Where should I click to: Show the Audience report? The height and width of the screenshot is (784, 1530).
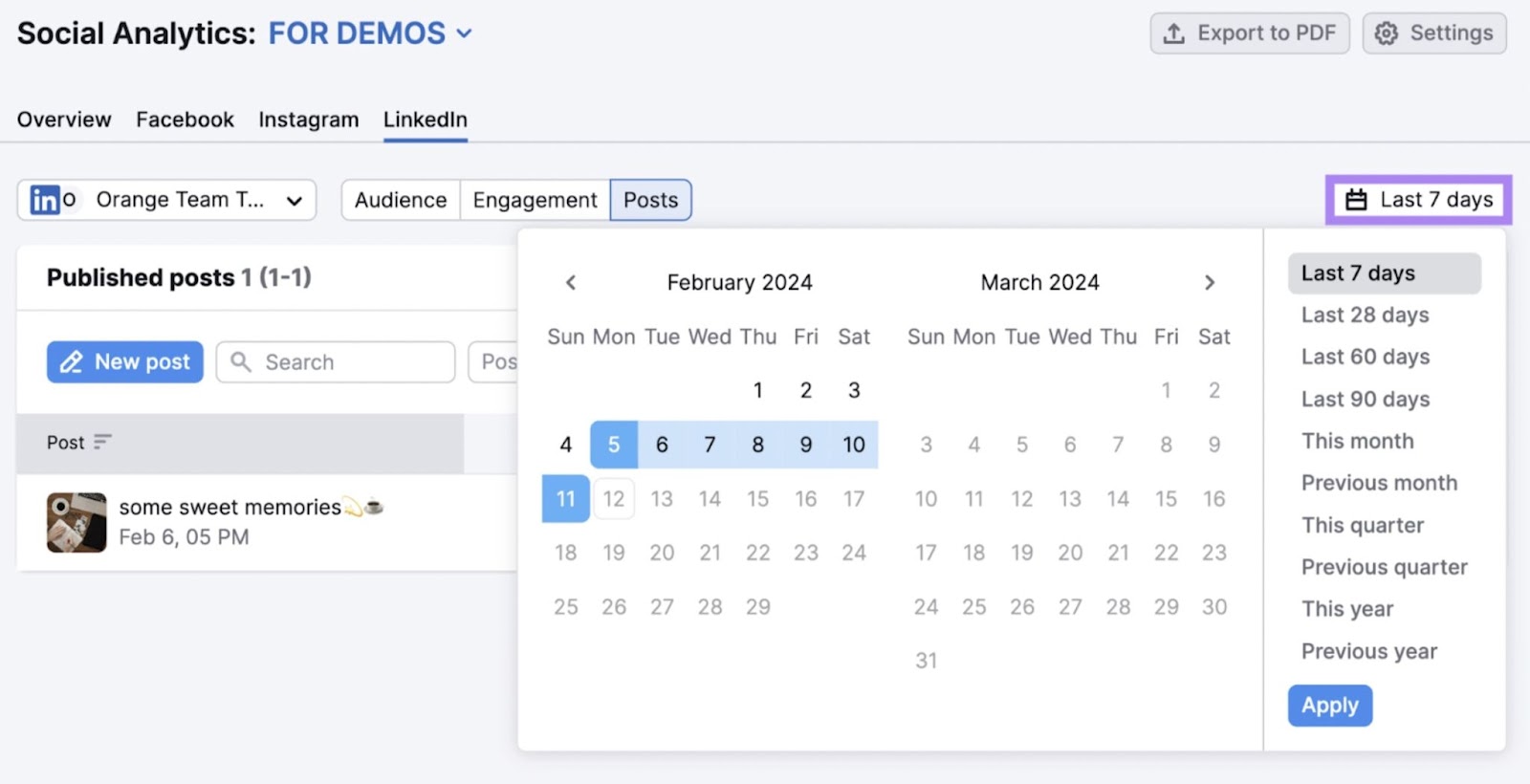(401, 200)
